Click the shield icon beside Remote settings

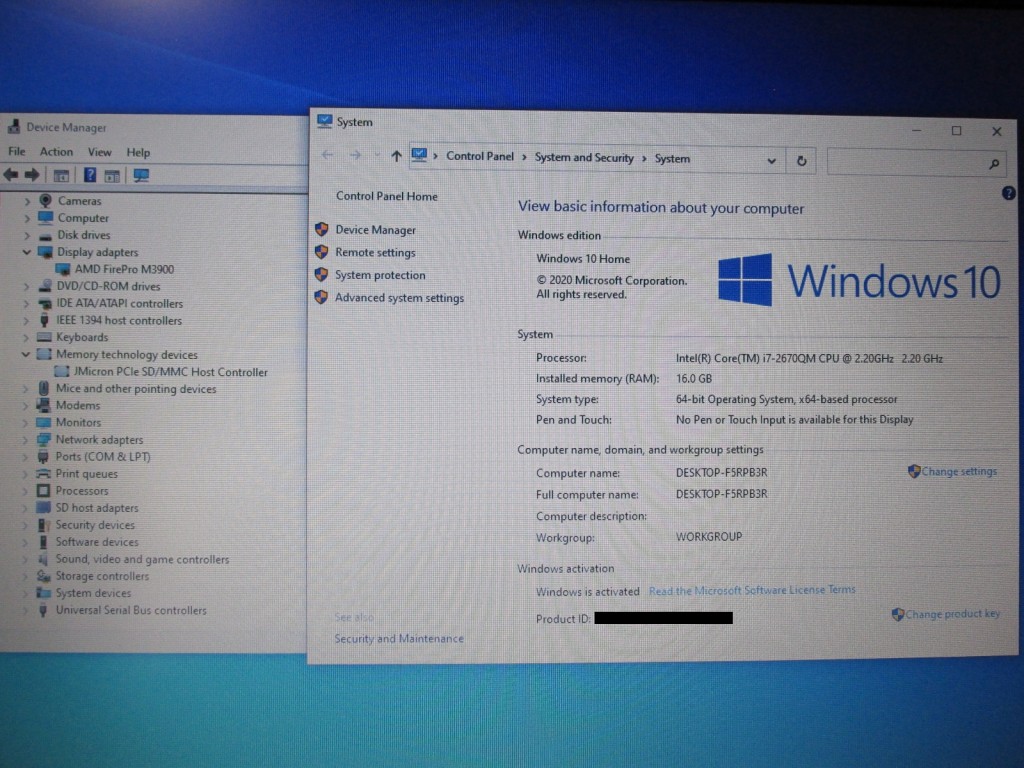321,252
